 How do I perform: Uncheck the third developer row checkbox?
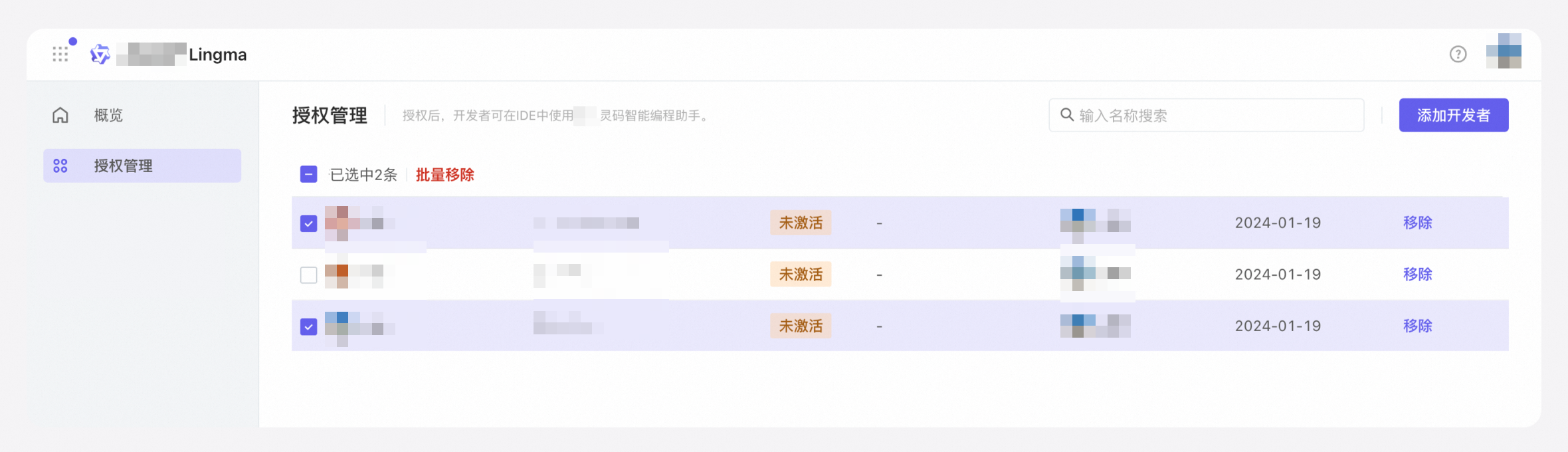point(308,326)
